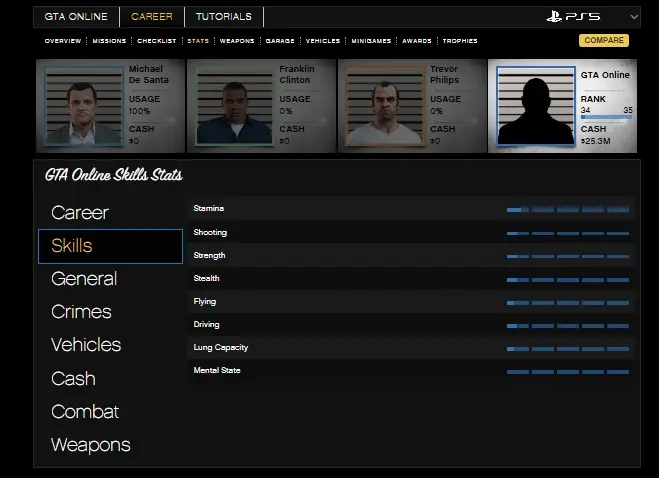Select Franklin Clinton's mugshot portrait
This screenshot has height=478, width=659.
coord(233,106)
